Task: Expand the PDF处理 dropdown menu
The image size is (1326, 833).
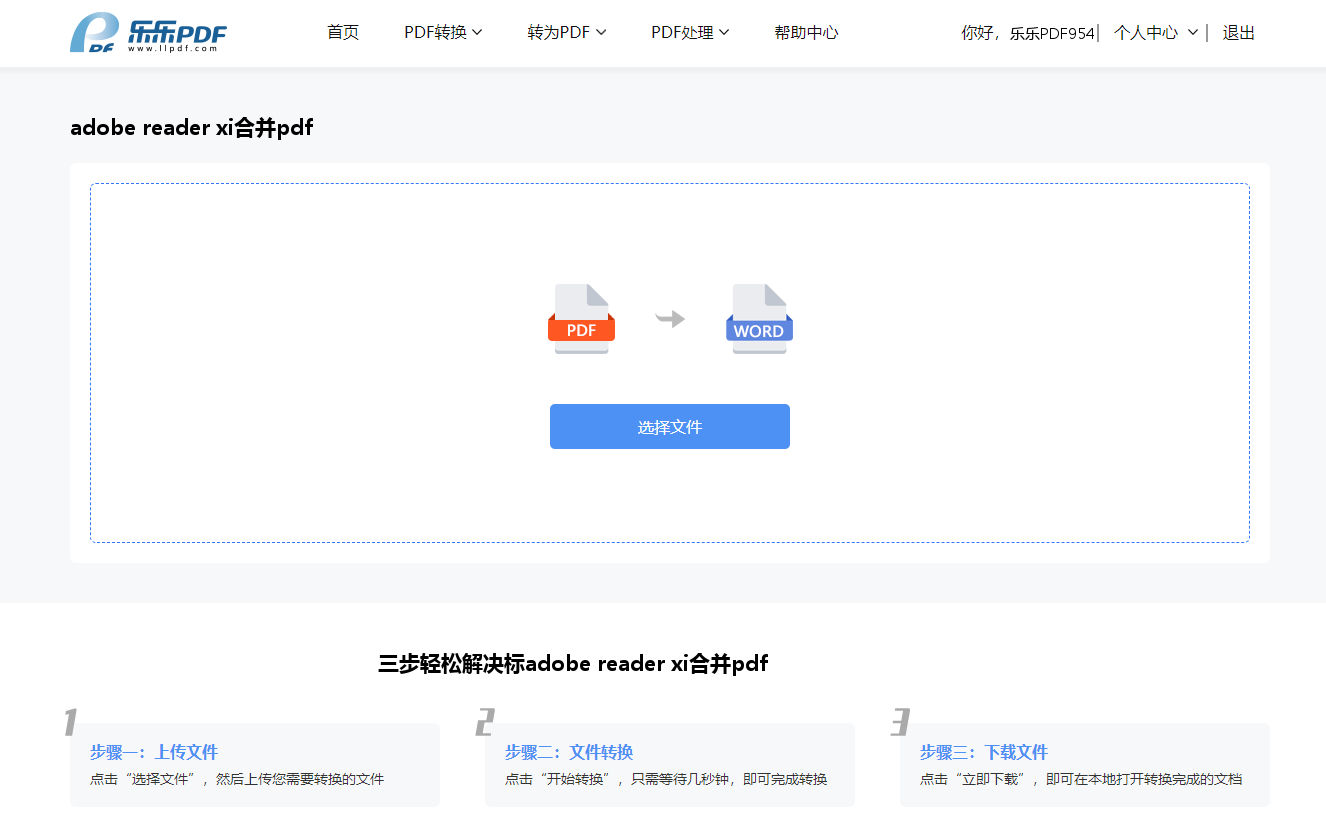Action: coord(690,33)
